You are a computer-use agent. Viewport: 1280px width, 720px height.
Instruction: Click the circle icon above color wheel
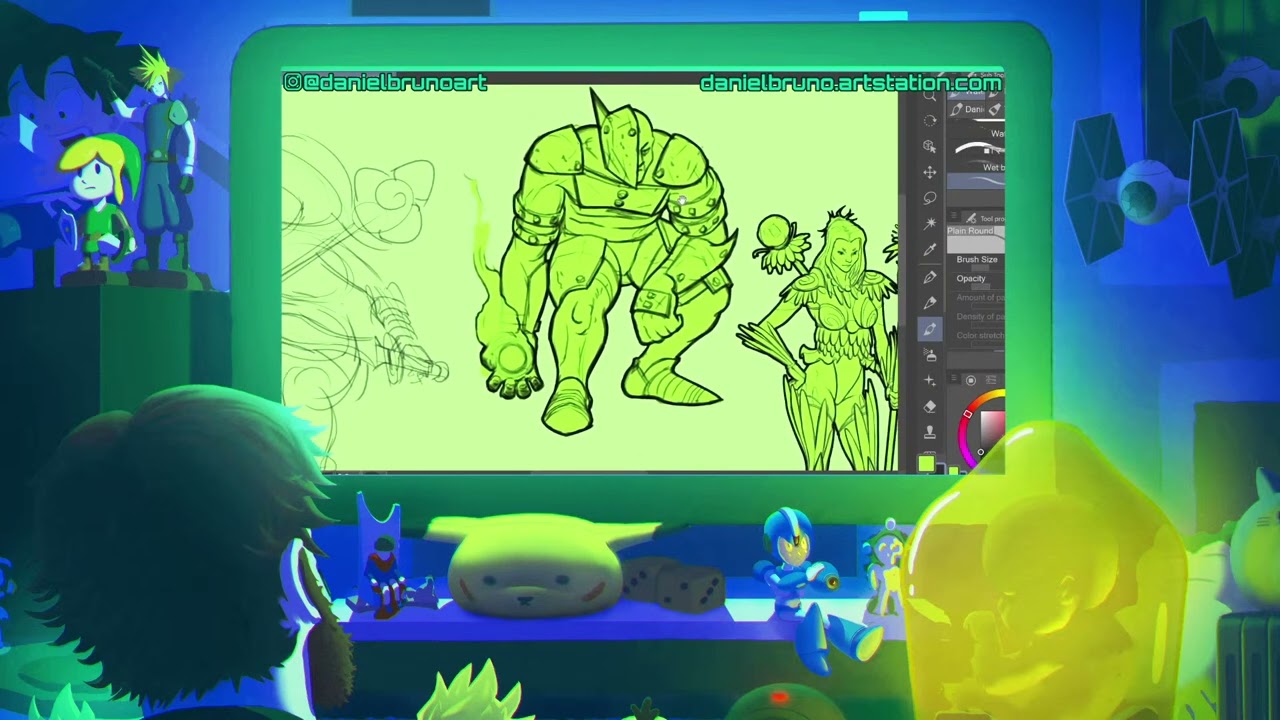point(971,381)
